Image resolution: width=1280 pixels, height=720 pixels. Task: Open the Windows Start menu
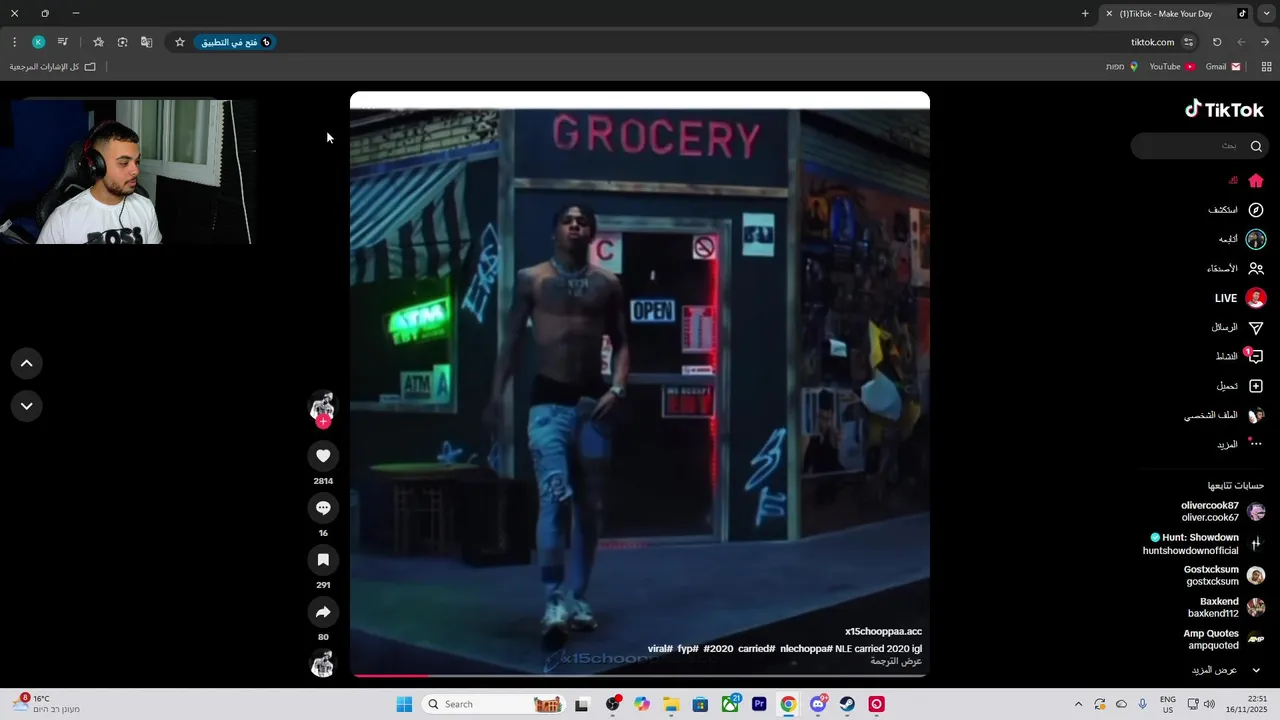[404, 704]
